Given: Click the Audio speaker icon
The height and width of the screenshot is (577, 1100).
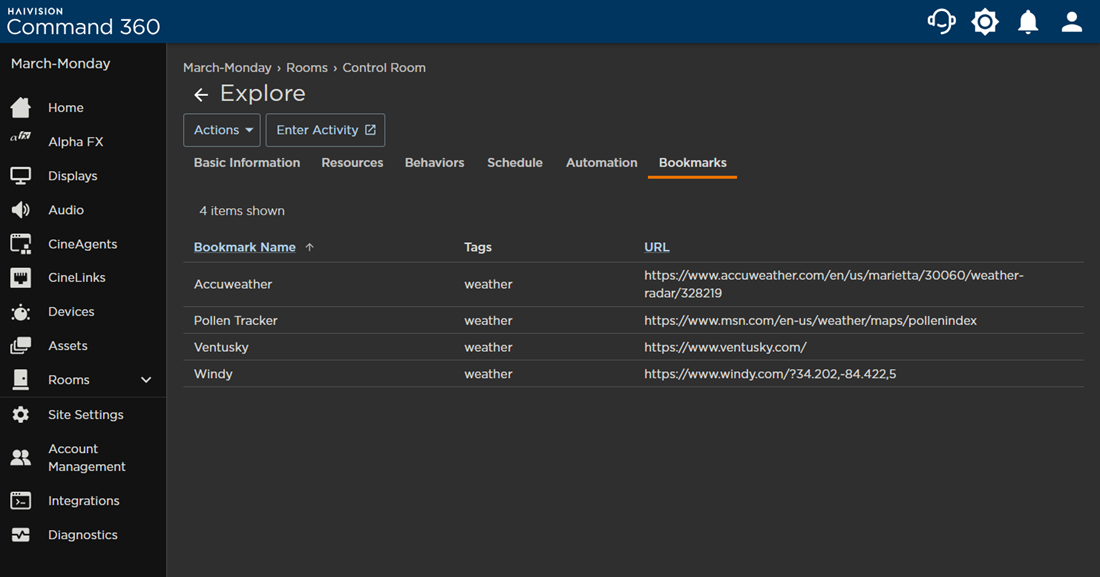Looking at the screenshot, I should click(21, 210).
